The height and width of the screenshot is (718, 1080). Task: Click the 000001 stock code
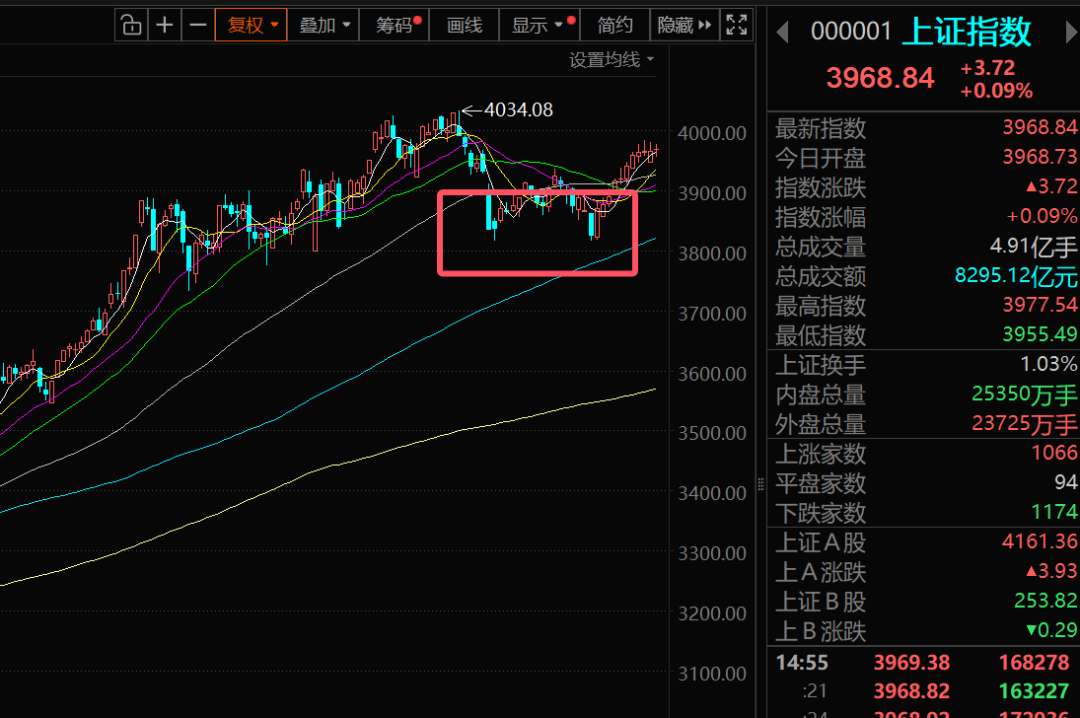click(850, 32)
